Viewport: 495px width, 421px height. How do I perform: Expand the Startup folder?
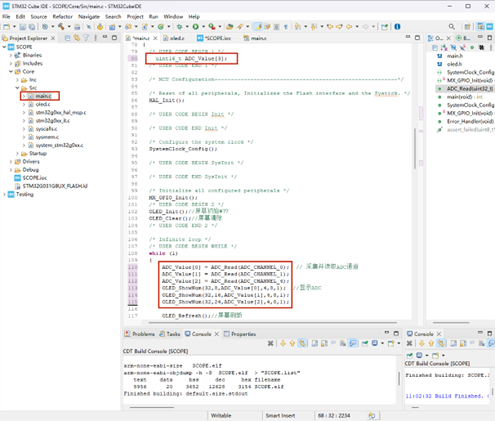(x=18, y=154)
